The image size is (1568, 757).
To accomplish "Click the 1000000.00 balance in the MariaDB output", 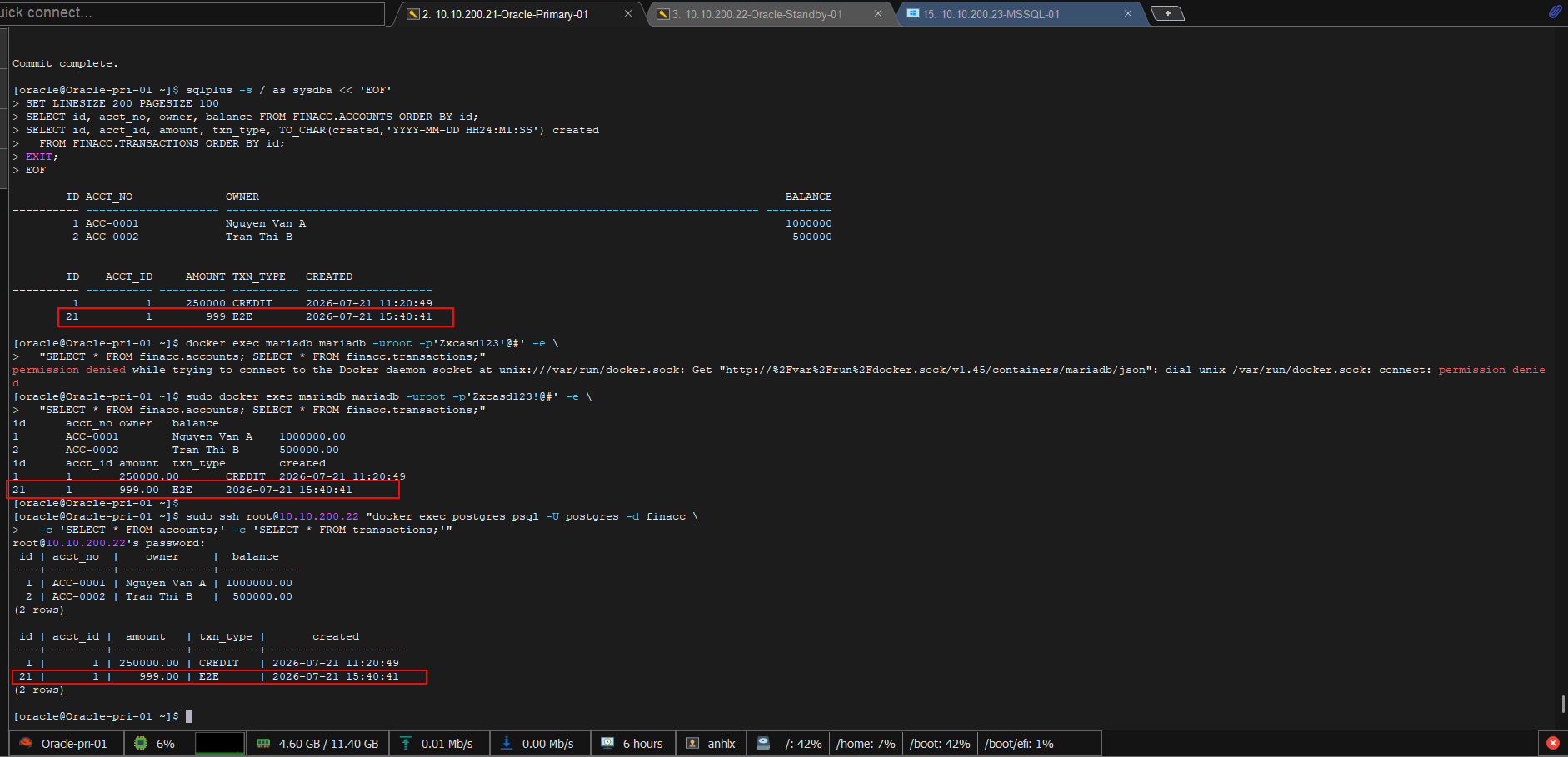I will point(312,436).
